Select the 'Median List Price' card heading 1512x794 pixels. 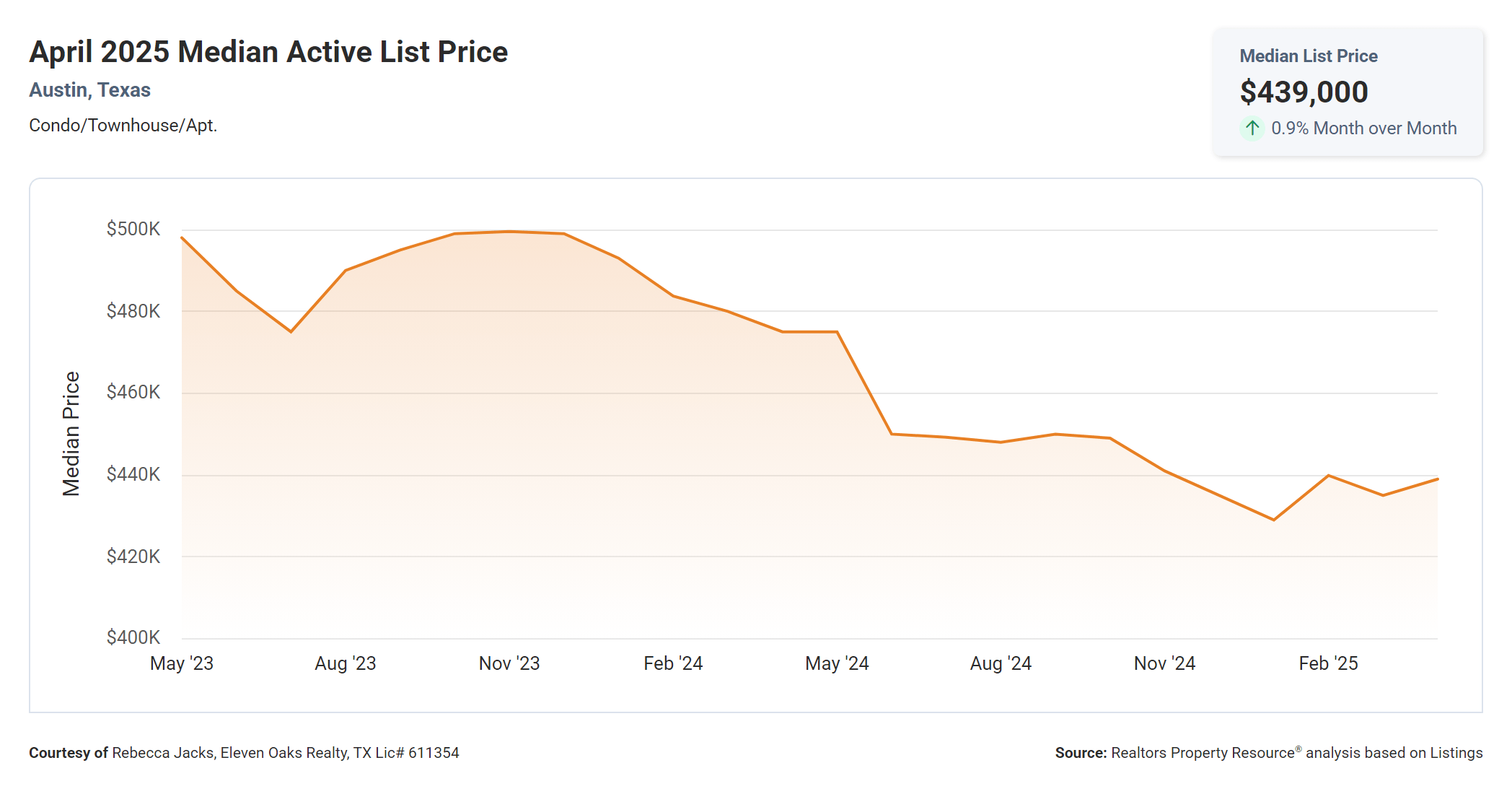click(x=1308, y=56)
